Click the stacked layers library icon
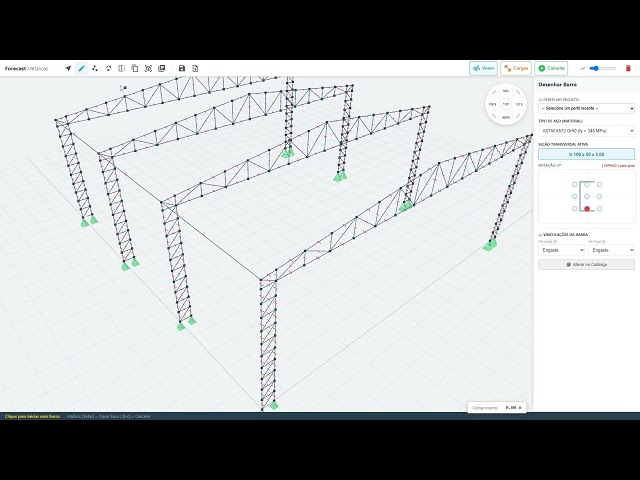 coord(162,68)
